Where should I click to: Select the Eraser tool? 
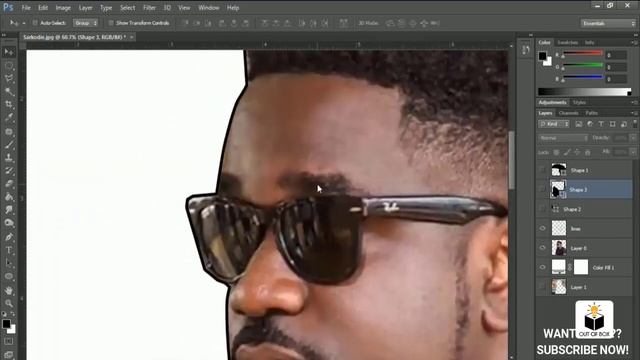coord(9,184)
